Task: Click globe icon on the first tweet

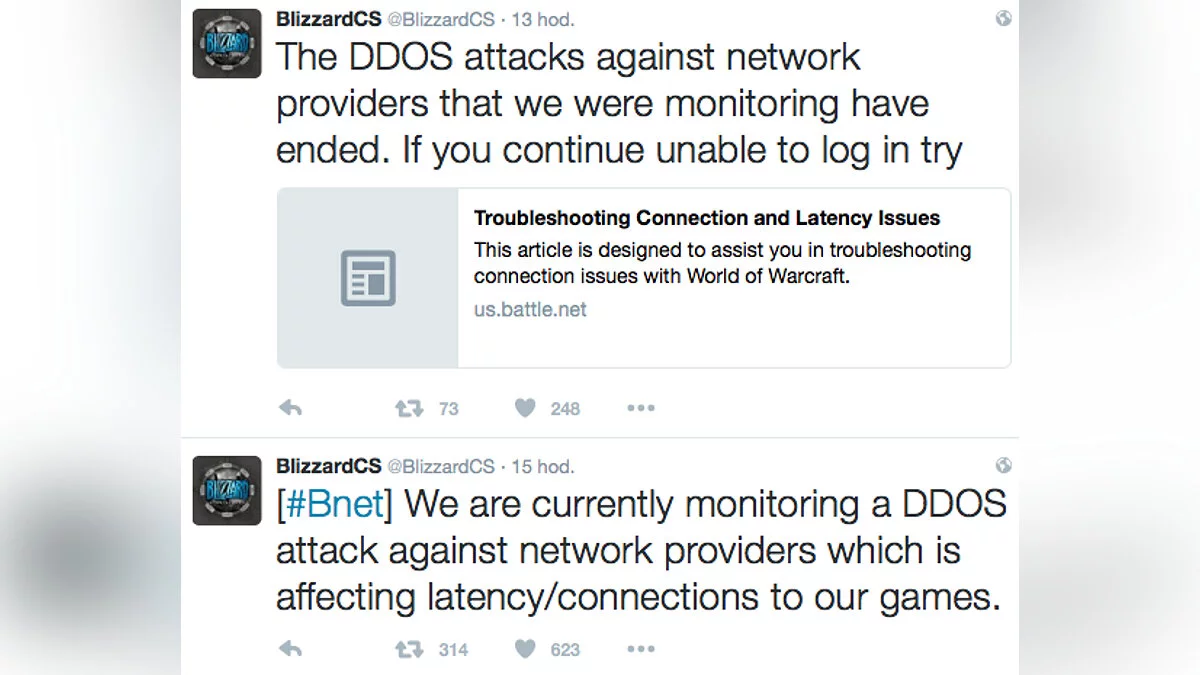Action: click(x=1004, y=19)
